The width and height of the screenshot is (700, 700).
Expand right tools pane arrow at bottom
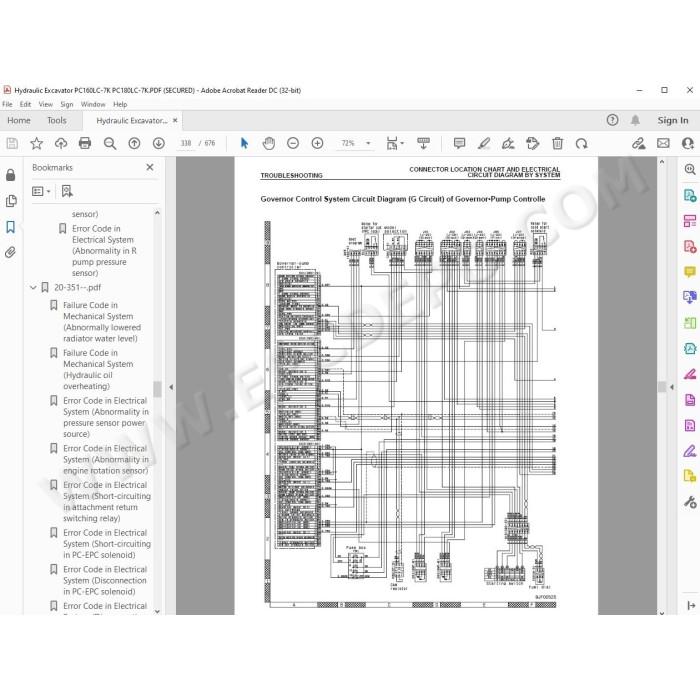691,605
